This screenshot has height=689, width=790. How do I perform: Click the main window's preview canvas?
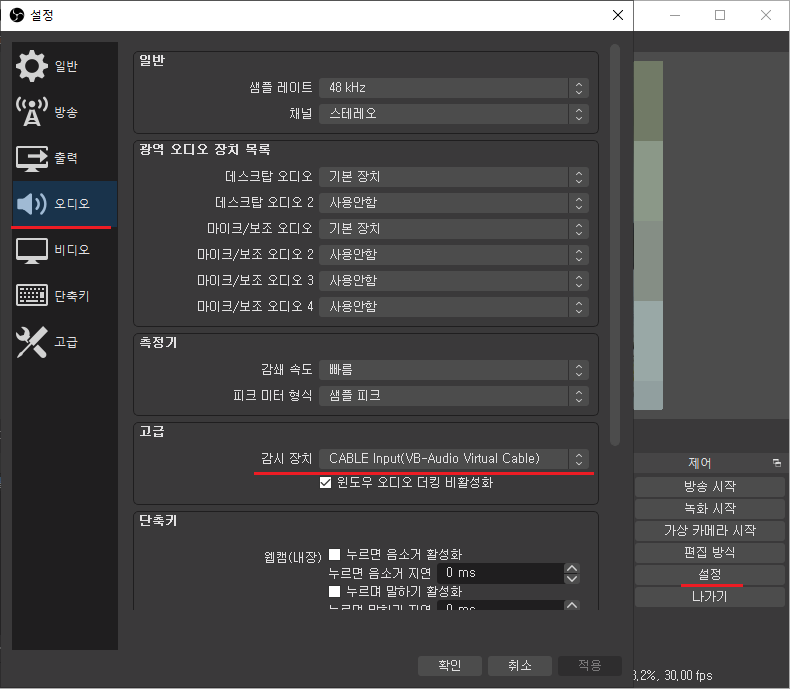648,235
